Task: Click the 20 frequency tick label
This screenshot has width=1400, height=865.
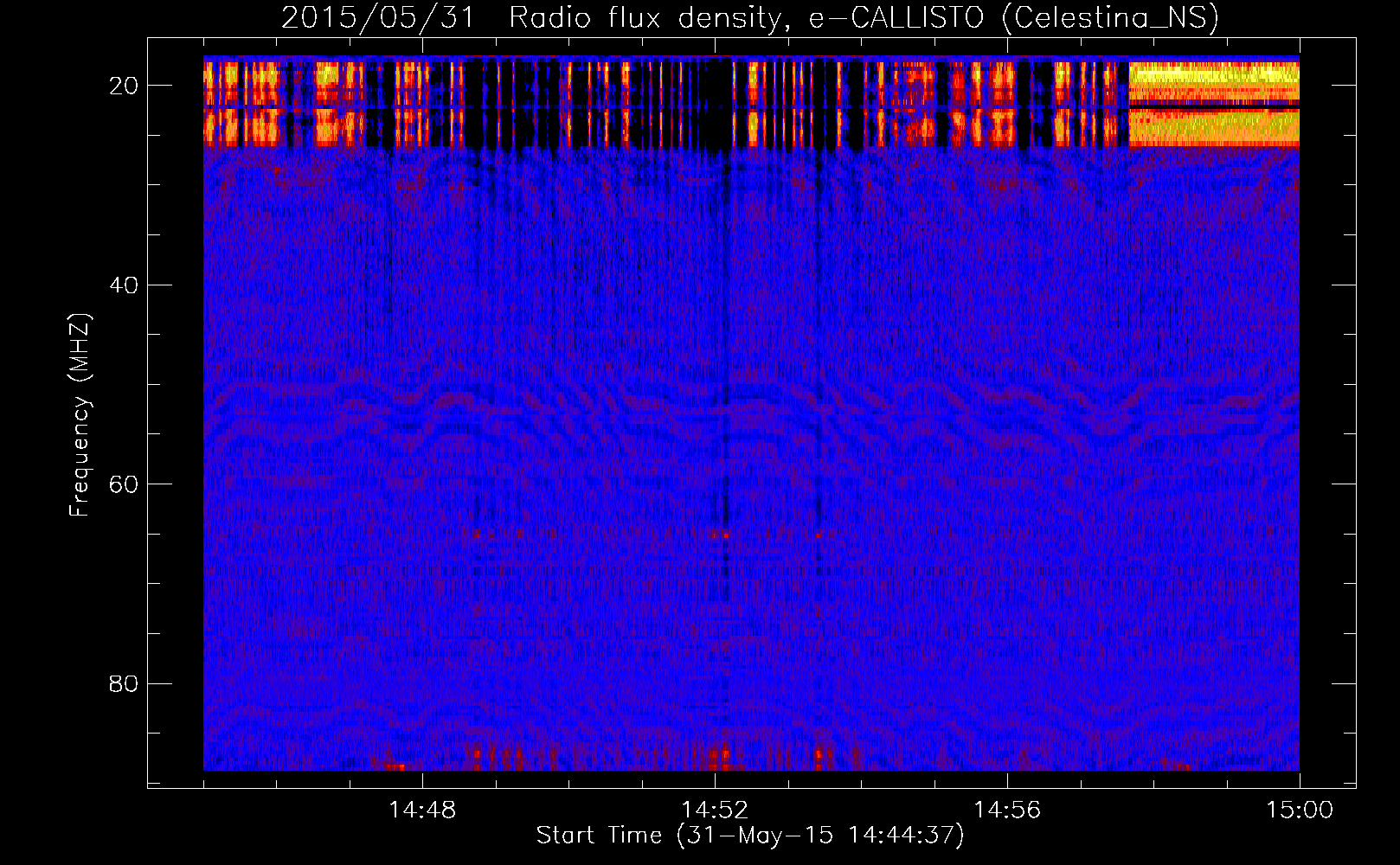Action: (125, 86)
